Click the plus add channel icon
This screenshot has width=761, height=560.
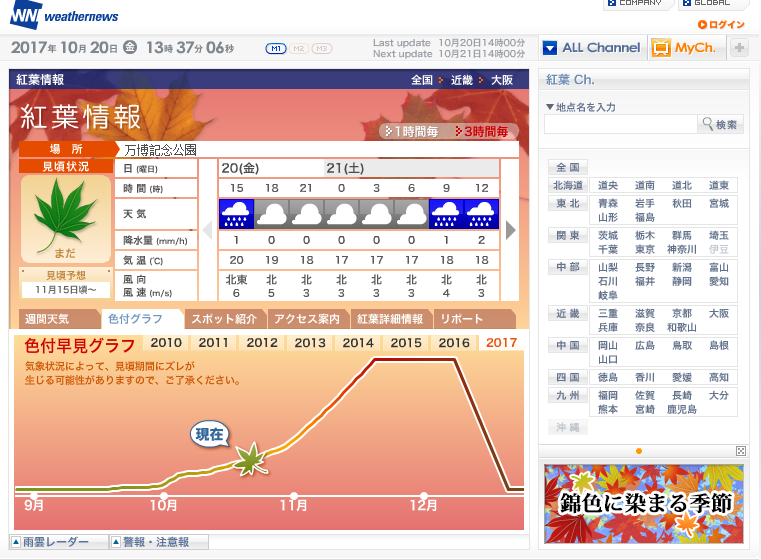739,48
